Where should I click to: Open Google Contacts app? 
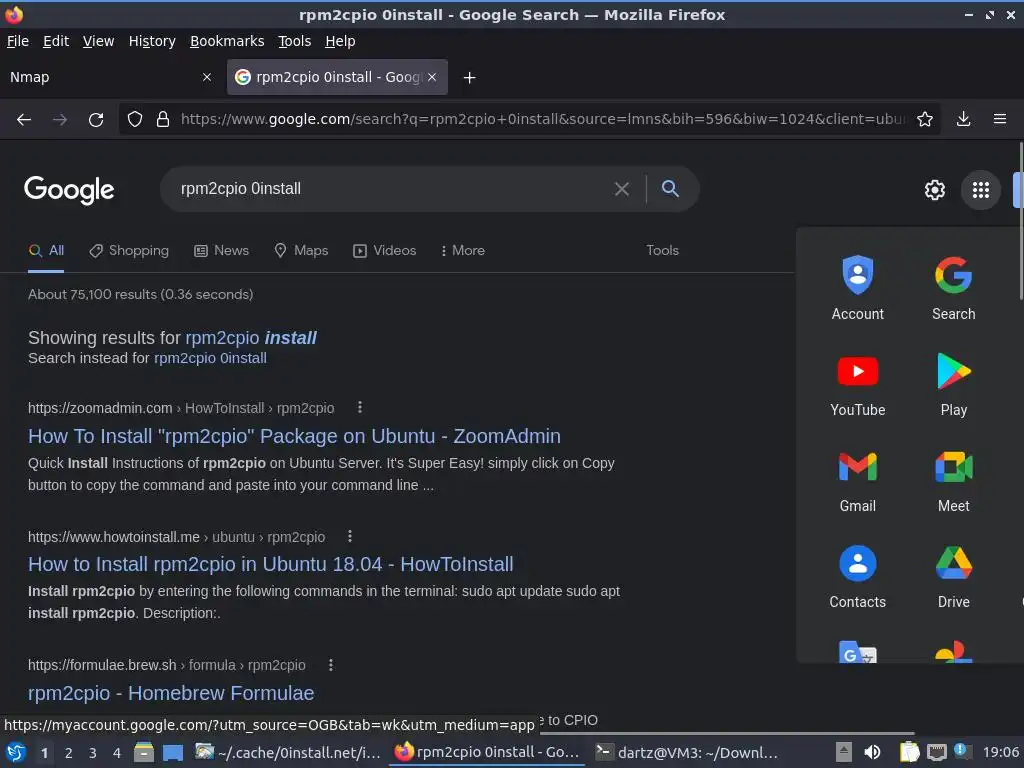pos(857,577)
